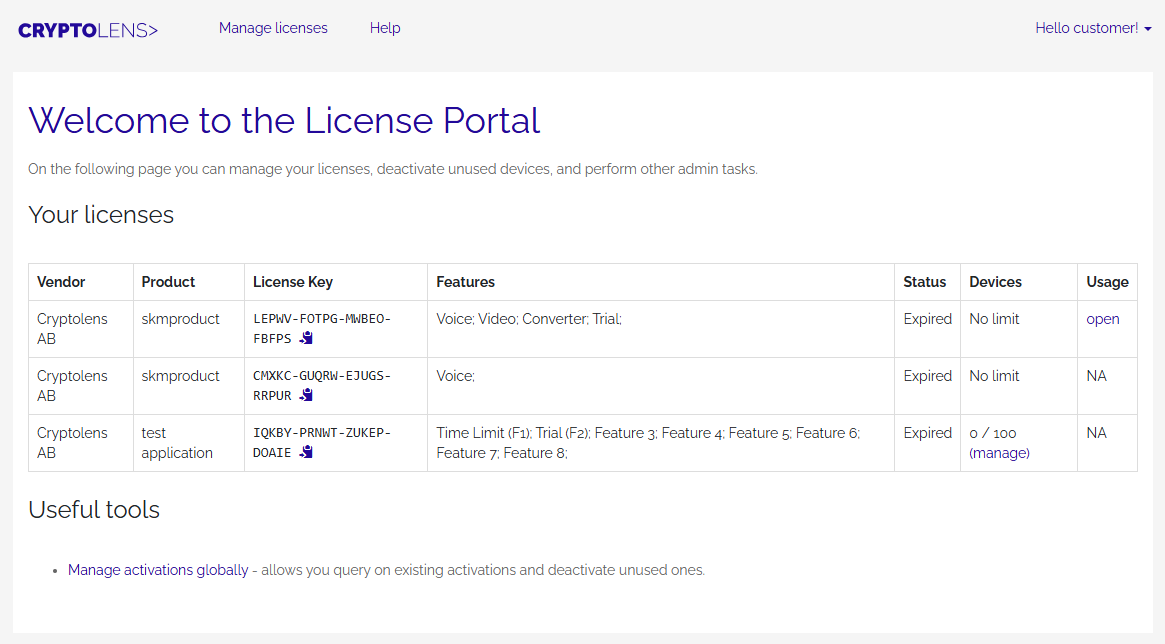
Task: Click the Cryptolens logo
Action: click(88, 30)
